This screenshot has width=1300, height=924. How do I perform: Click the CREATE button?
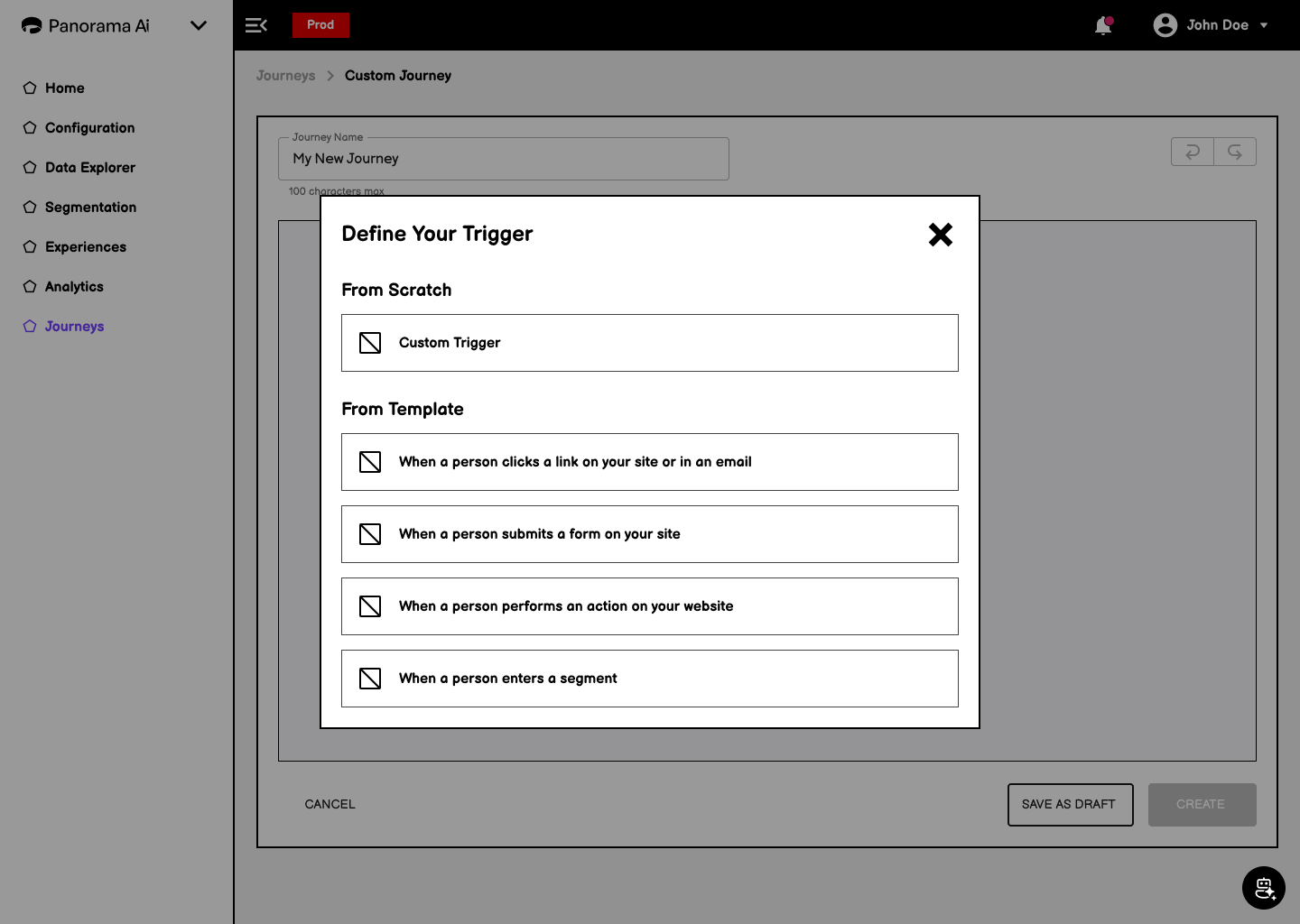pyautogui.click(x=1202, y=805)
